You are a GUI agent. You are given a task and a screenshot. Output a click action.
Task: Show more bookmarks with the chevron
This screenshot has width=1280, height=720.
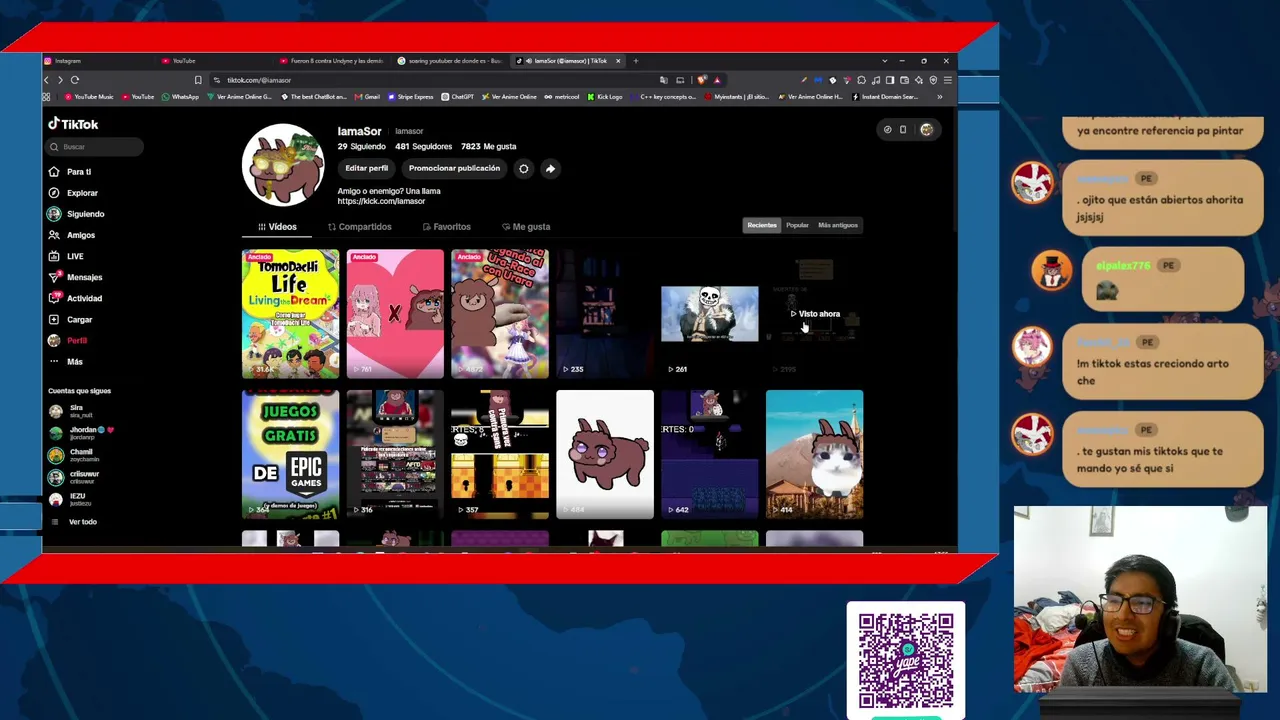(x=939, y=97)
